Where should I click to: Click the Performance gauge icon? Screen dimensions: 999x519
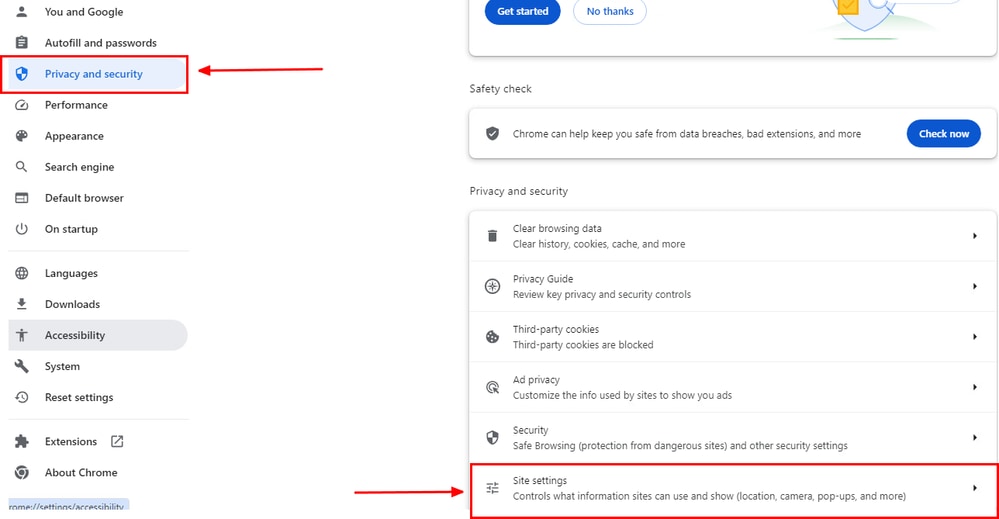22,105
